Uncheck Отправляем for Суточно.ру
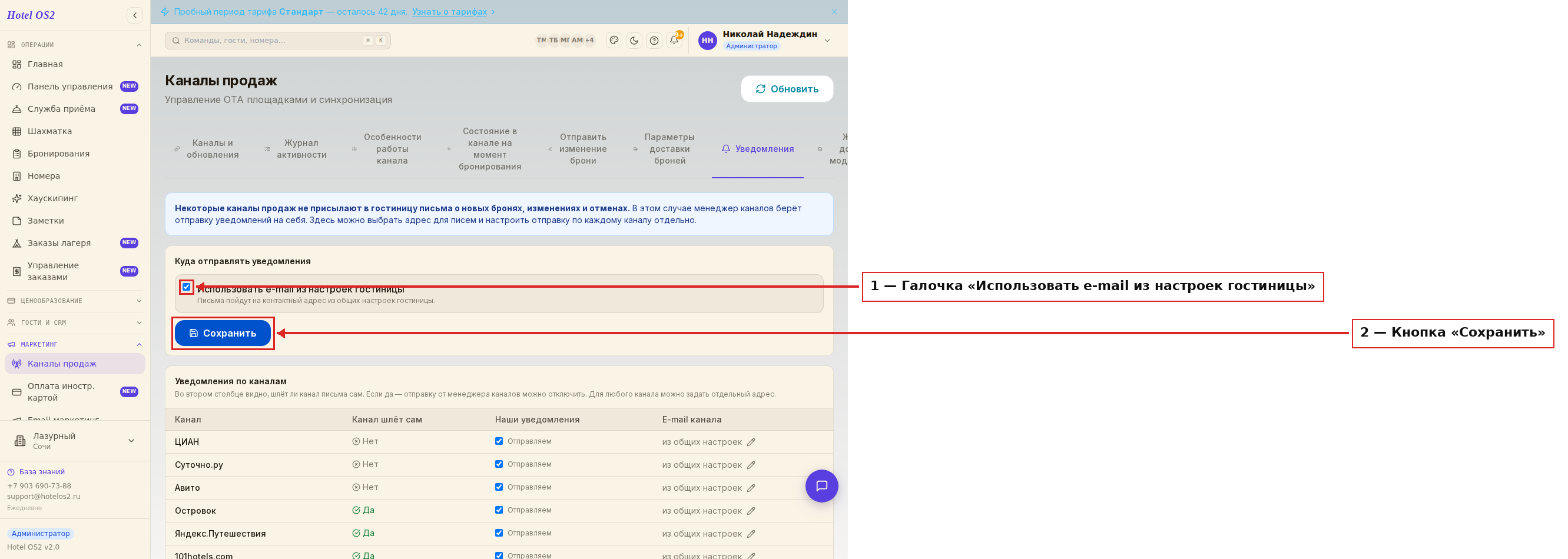 pos(499,464)
